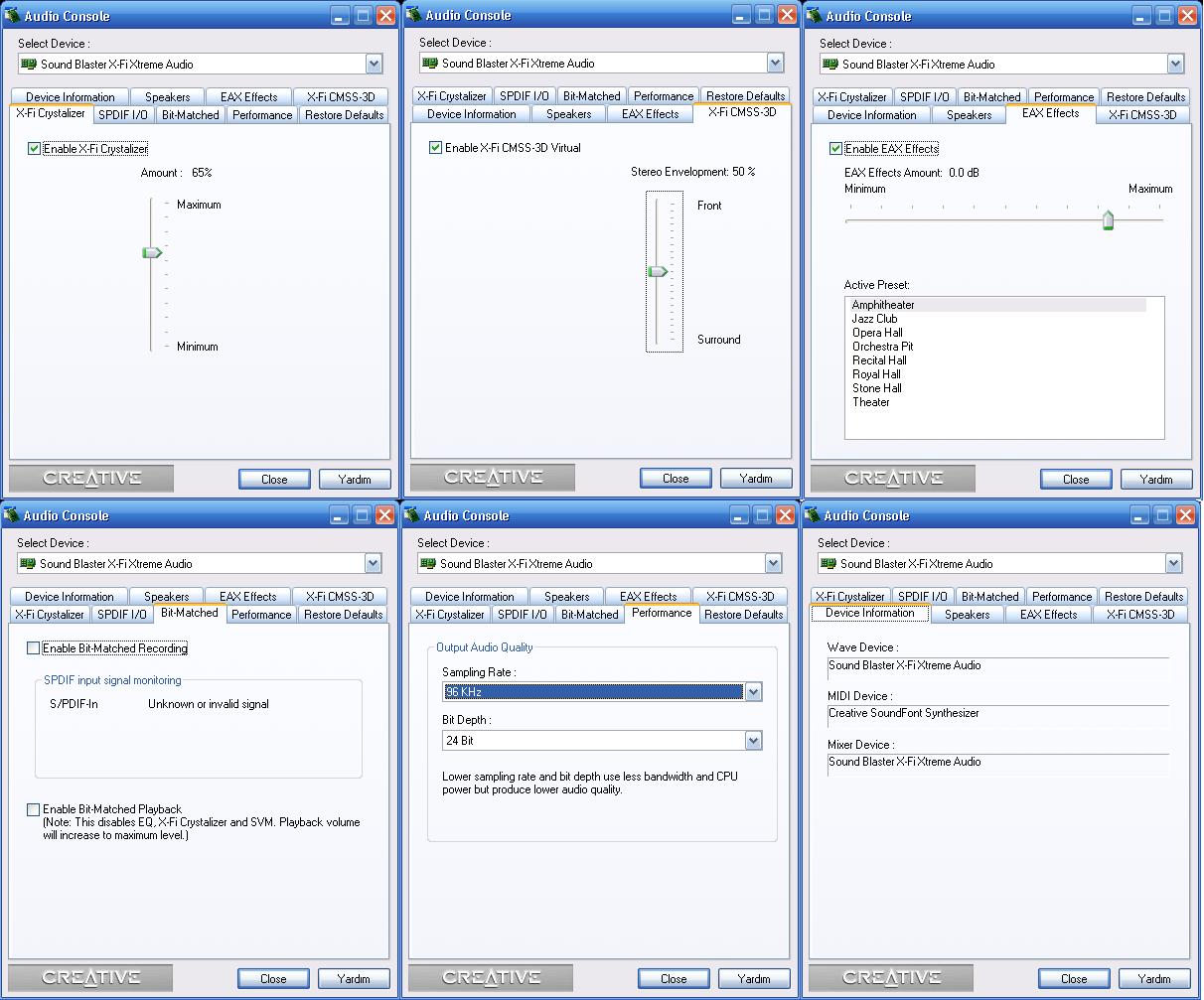Click the Close button in the Performance window
Image resolution: width=1204 pixels, height=1000 pixels.
point(674,979)
